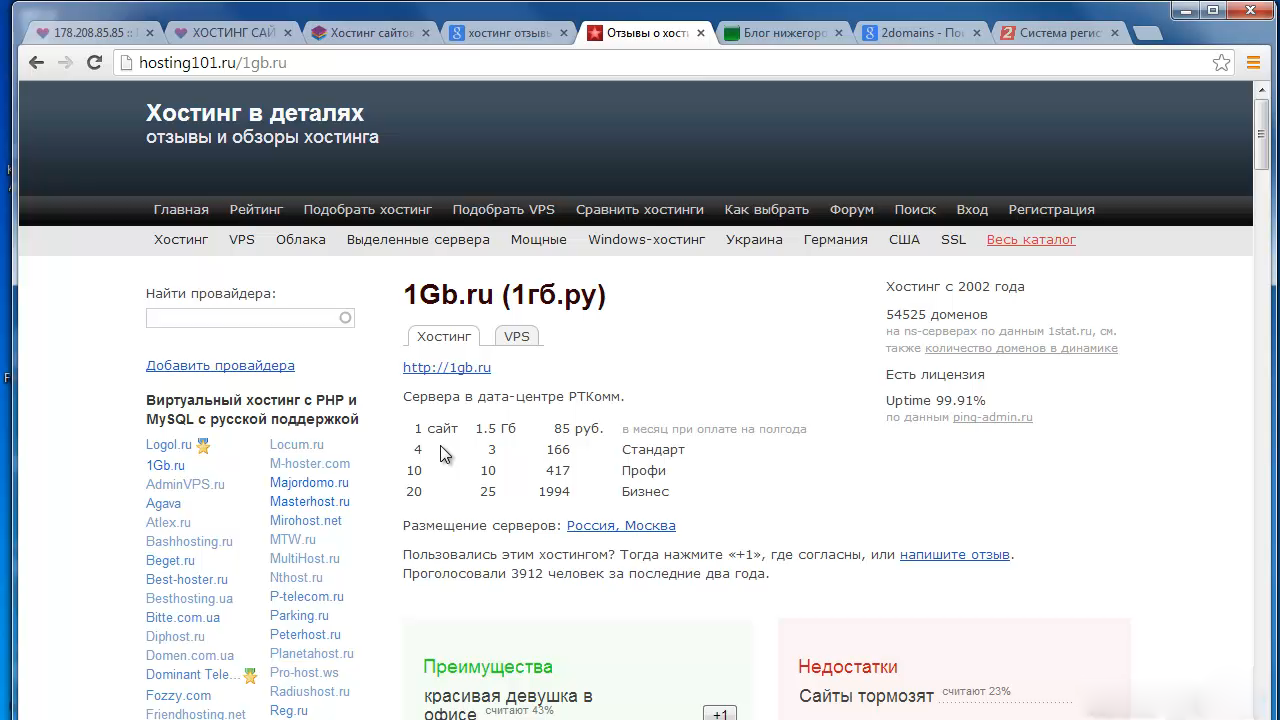Open 'Как выбрать' menu item
The height and width of the screenshot is (720, 1280).
767,210
